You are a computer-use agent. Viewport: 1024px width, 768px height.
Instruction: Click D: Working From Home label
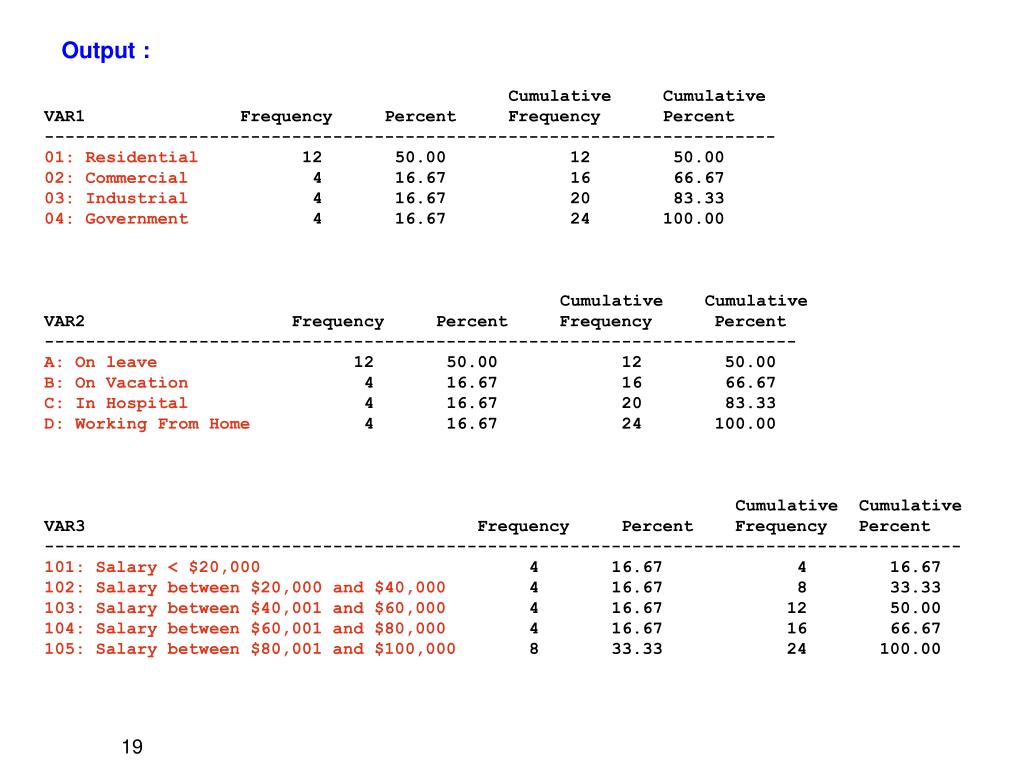pos(147,424)
